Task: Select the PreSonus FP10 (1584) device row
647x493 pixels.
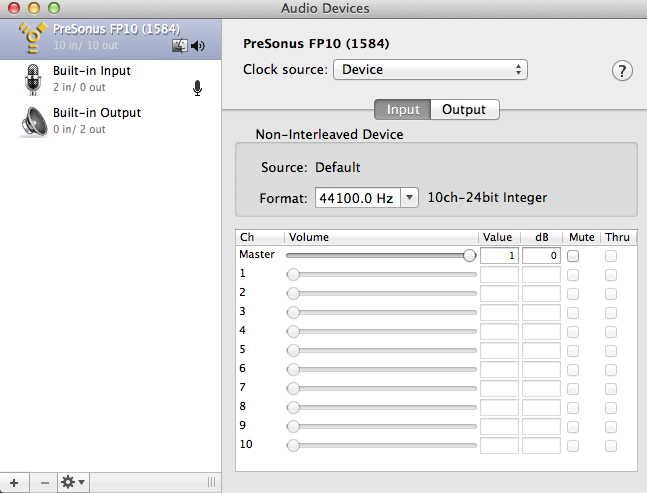Action: [x=111, y=39]
